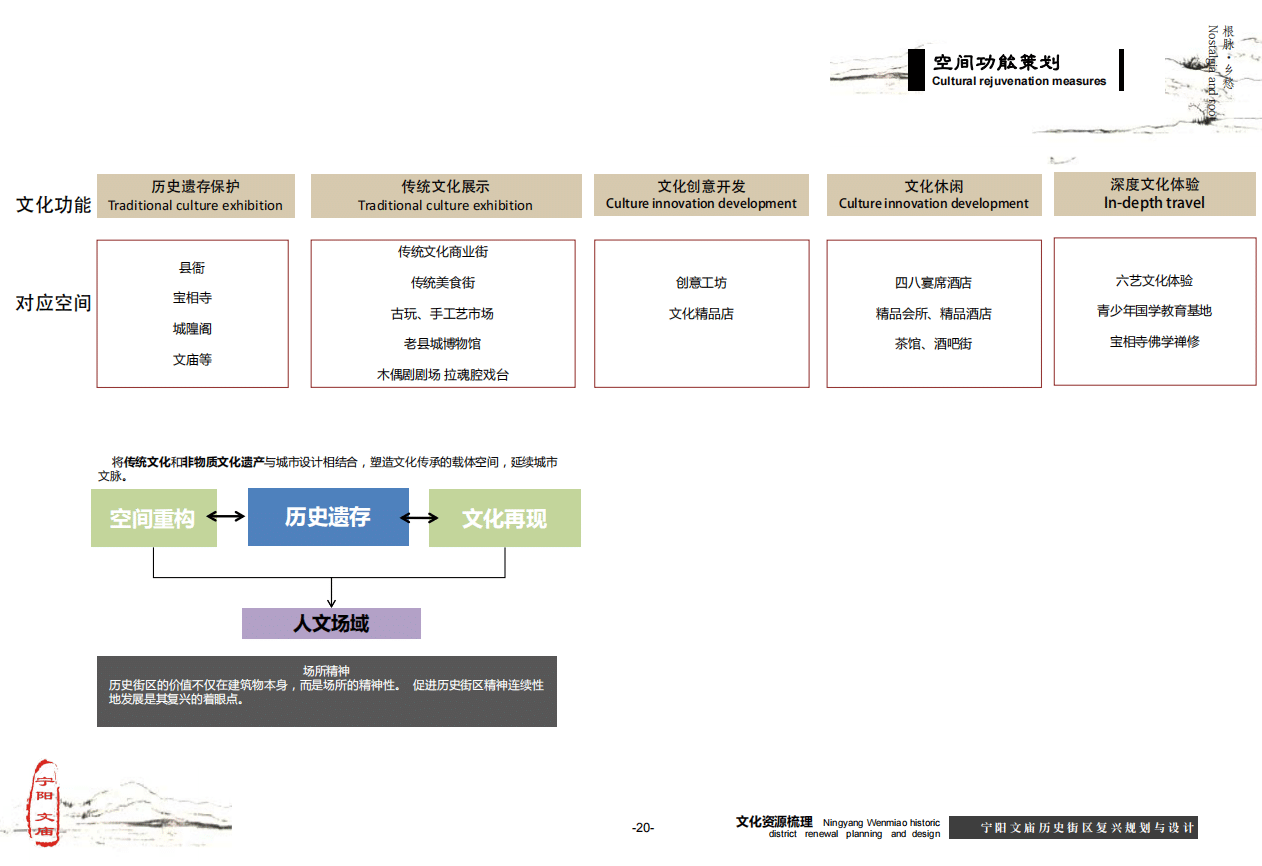Open the 宁阳文庙历史街区复兴规划与设计 footer link
This screenshot has height=866, width=1262.
click(x=1087, y=828)
